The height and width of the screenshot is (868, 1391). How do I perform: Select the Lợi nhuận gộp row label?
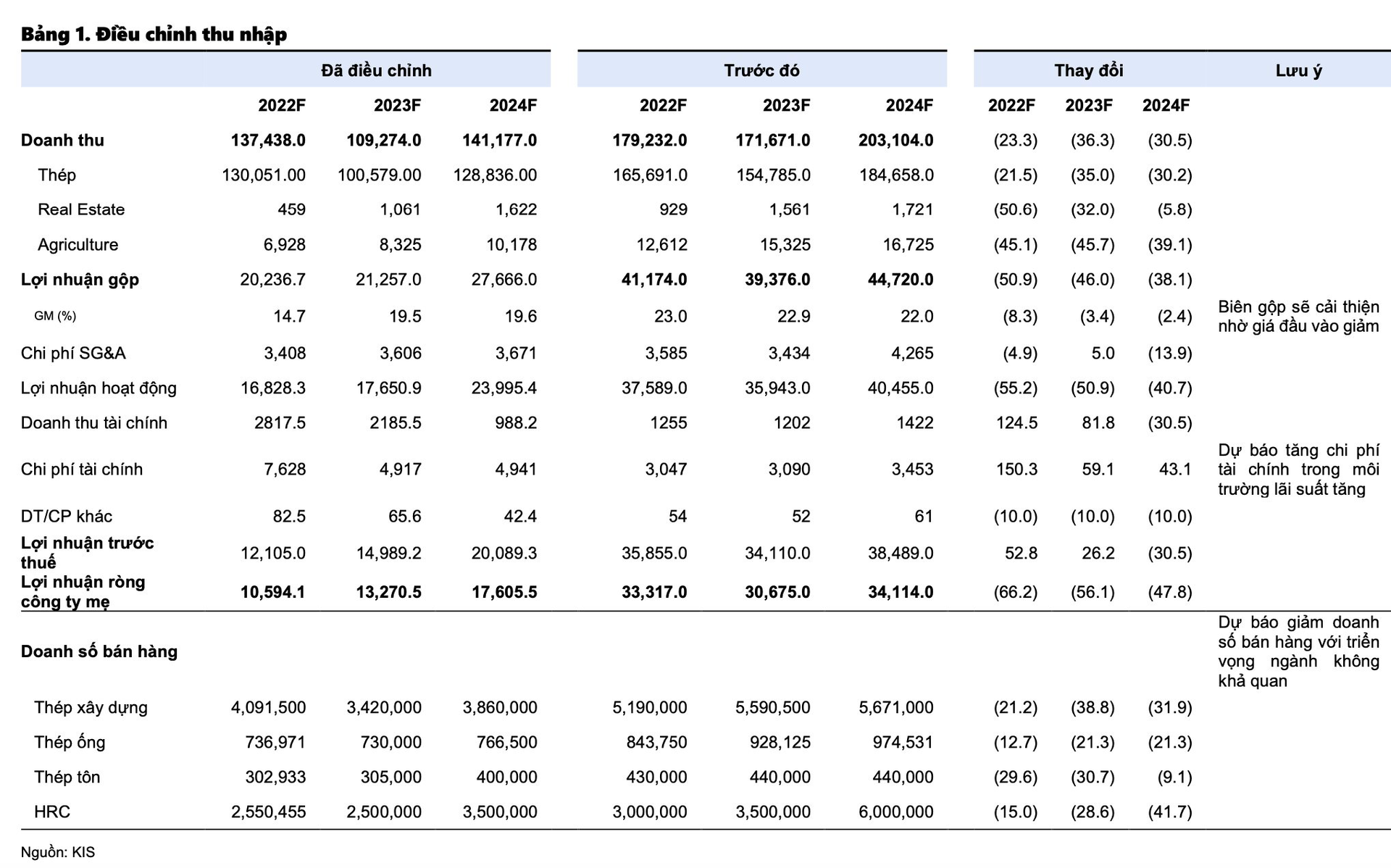(x=80, y=279)
